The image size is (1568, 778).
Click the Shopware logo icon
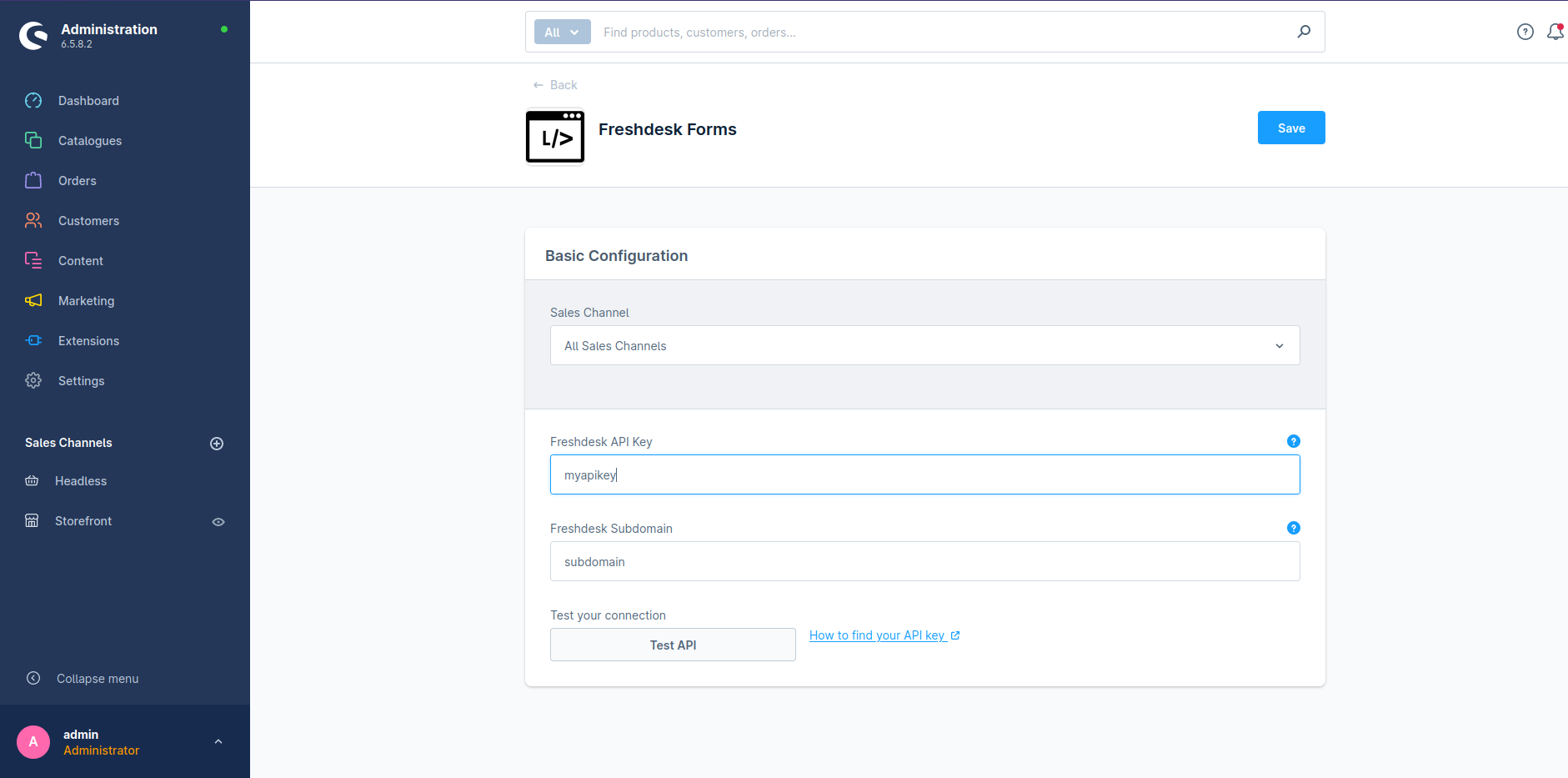[33, 35]
